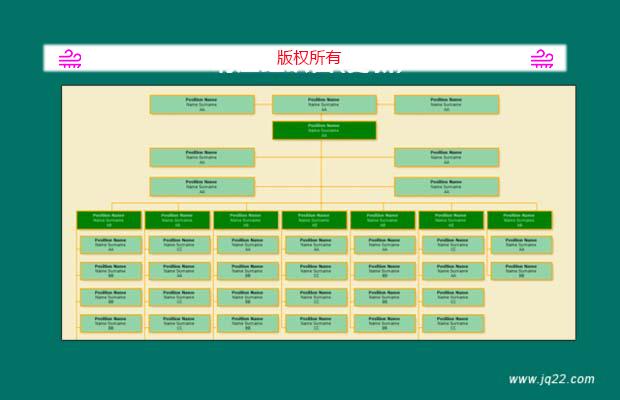Screen dimensions: 620x400
Task: Select the last light green node under rightmost department
Action: [x=521, y=271]
